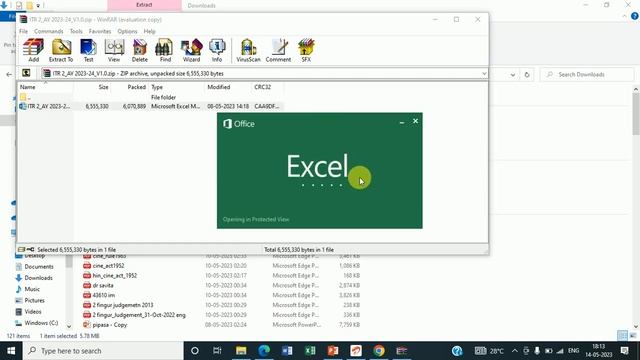
Task: Select the ITR 2_AY 2023-2... Excel file row
Action: click(151, 106)
